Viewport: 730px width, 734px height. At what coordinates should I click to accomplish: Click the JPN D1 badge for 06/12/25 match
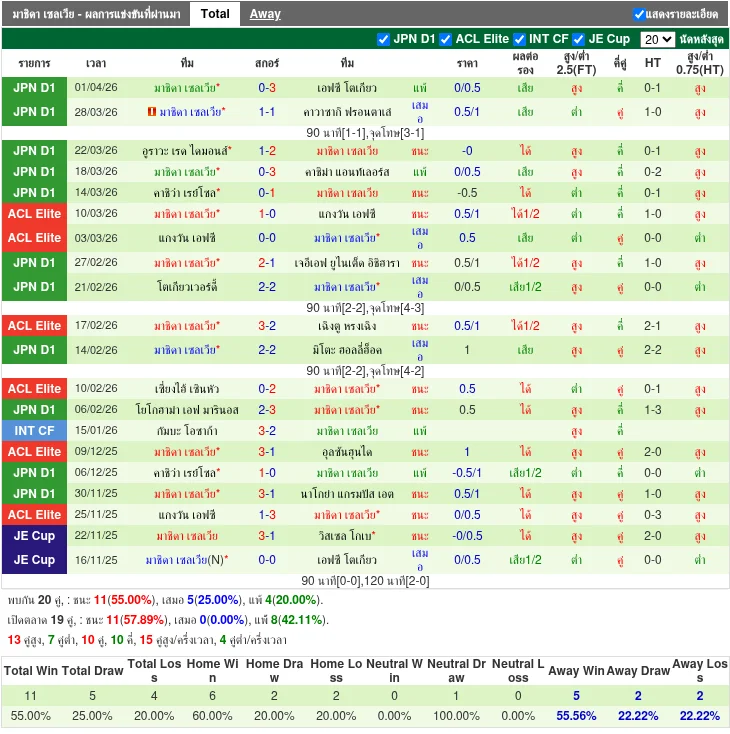click(x=35, y=472)
